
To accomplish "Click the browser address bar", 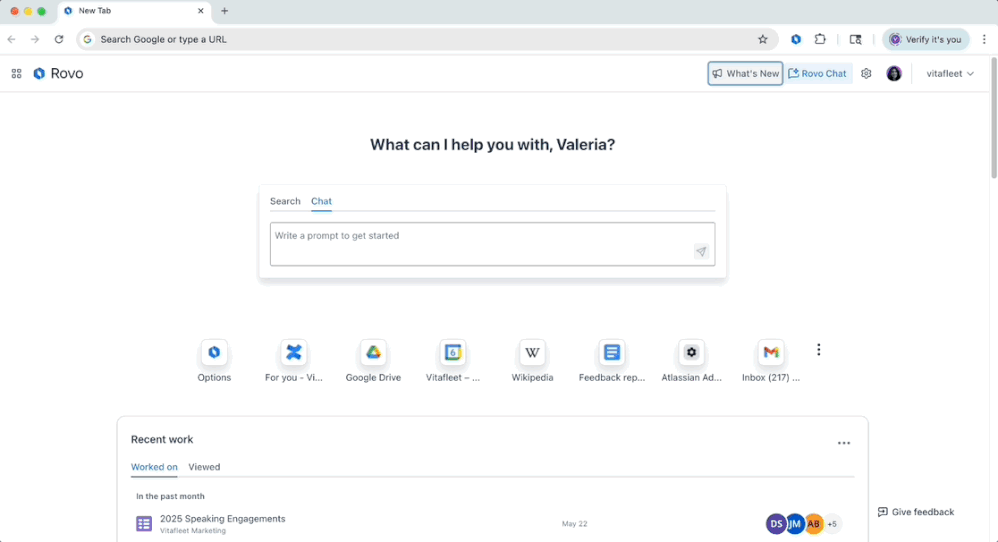I will [426, 39].
